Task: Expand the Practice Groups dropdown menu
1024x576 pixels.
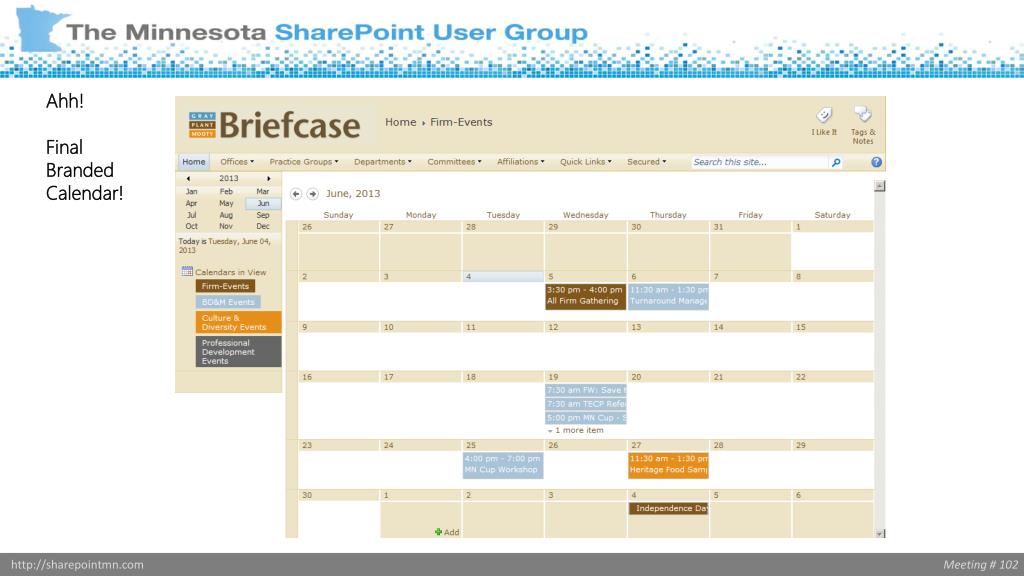Action: [x=304, y=162]
